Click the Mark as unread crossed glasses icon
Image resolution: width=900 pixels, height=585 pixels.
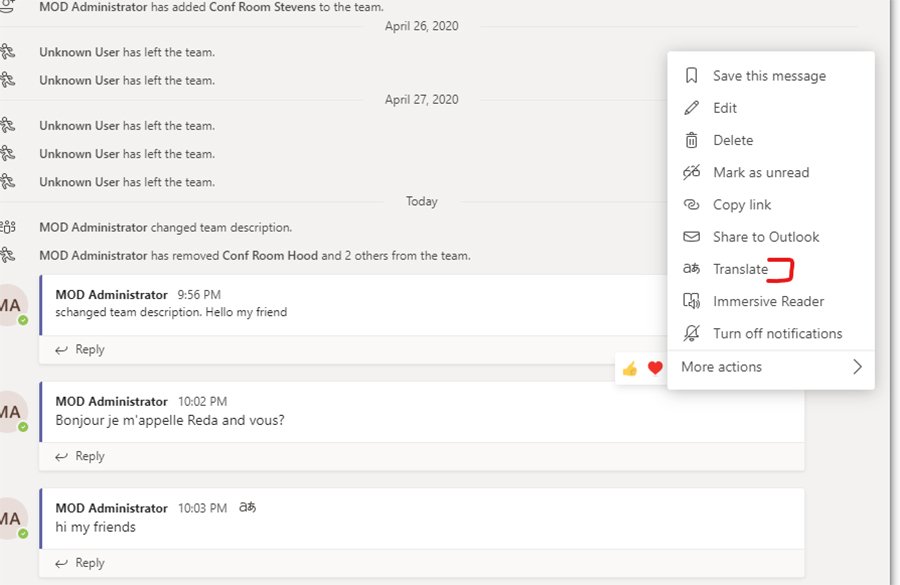pyautogui.click(x=692, y=172)
